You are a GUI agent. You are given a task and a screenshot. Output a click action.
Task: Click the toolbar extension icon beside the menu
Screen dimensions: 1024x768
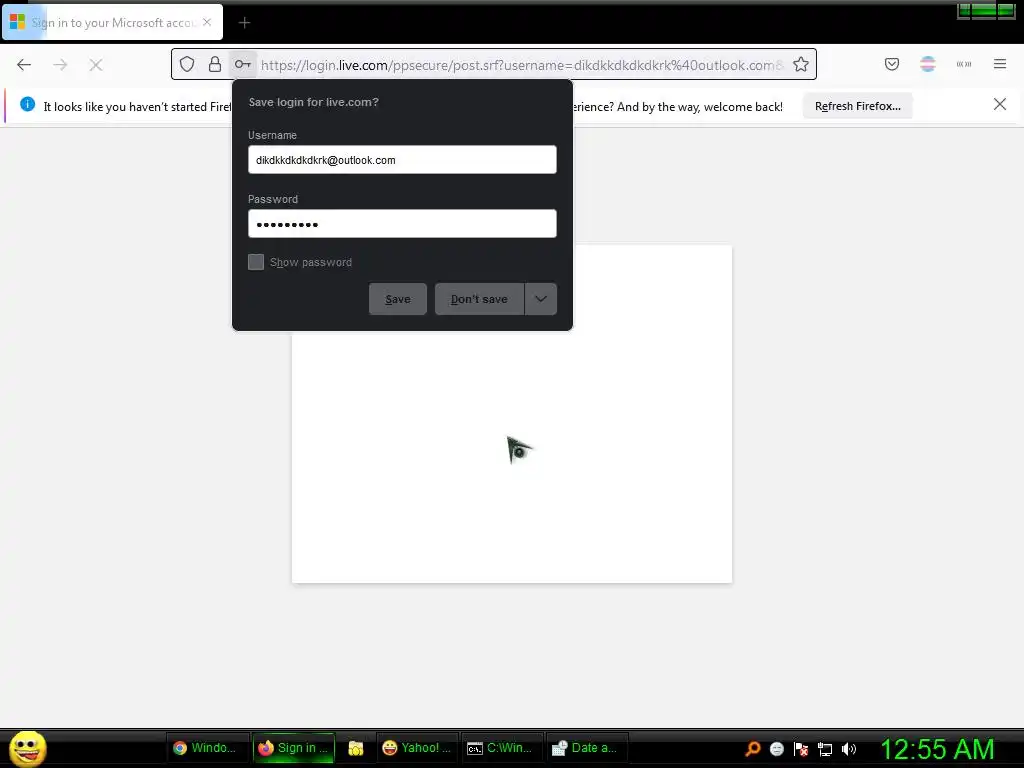click(964, 64)
